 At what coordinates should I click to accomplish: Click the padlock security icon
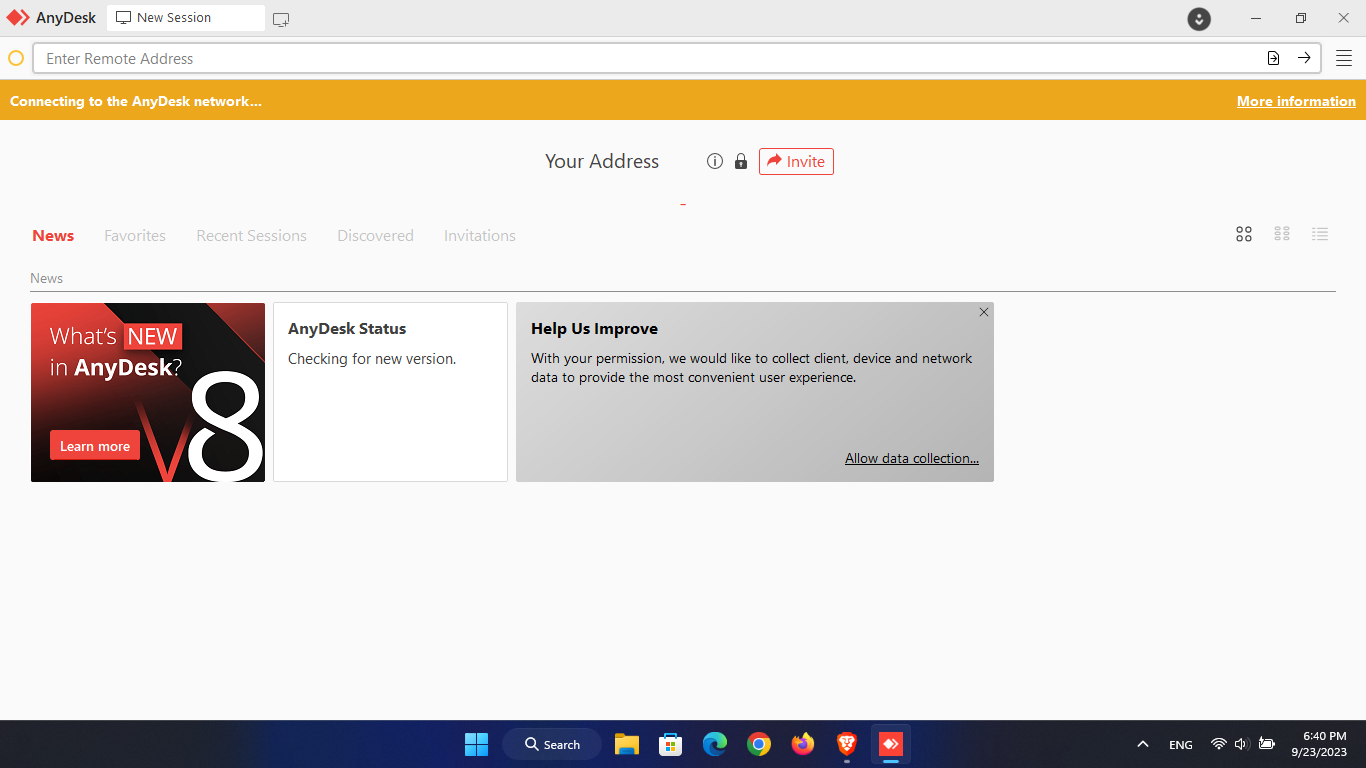click(741, 161)
